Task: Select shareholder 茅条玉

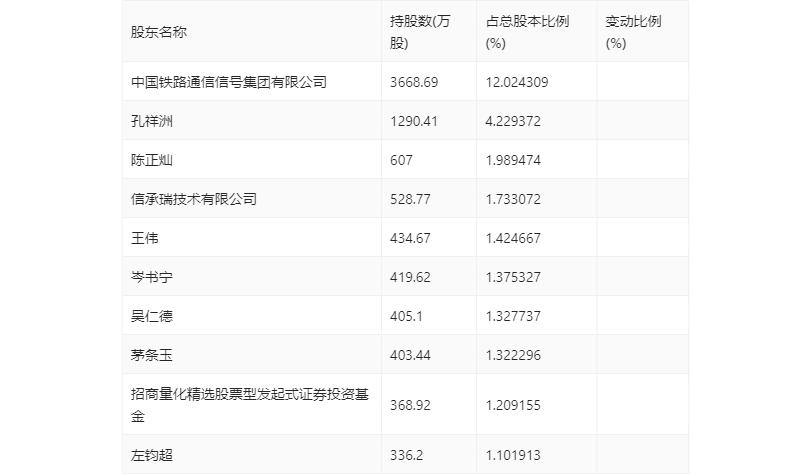Action: [x=152, y=355]
